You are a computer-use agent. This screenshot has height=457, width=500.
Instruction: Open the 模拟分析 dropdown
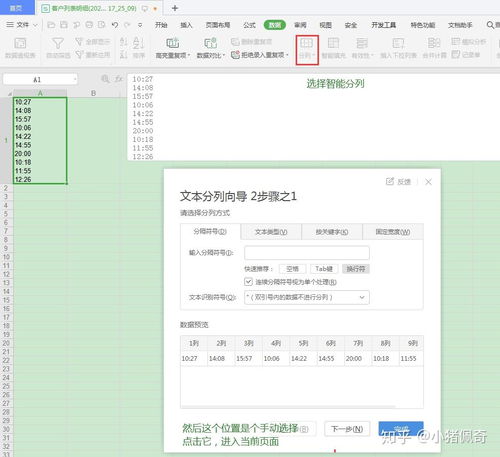coord(468,42)
